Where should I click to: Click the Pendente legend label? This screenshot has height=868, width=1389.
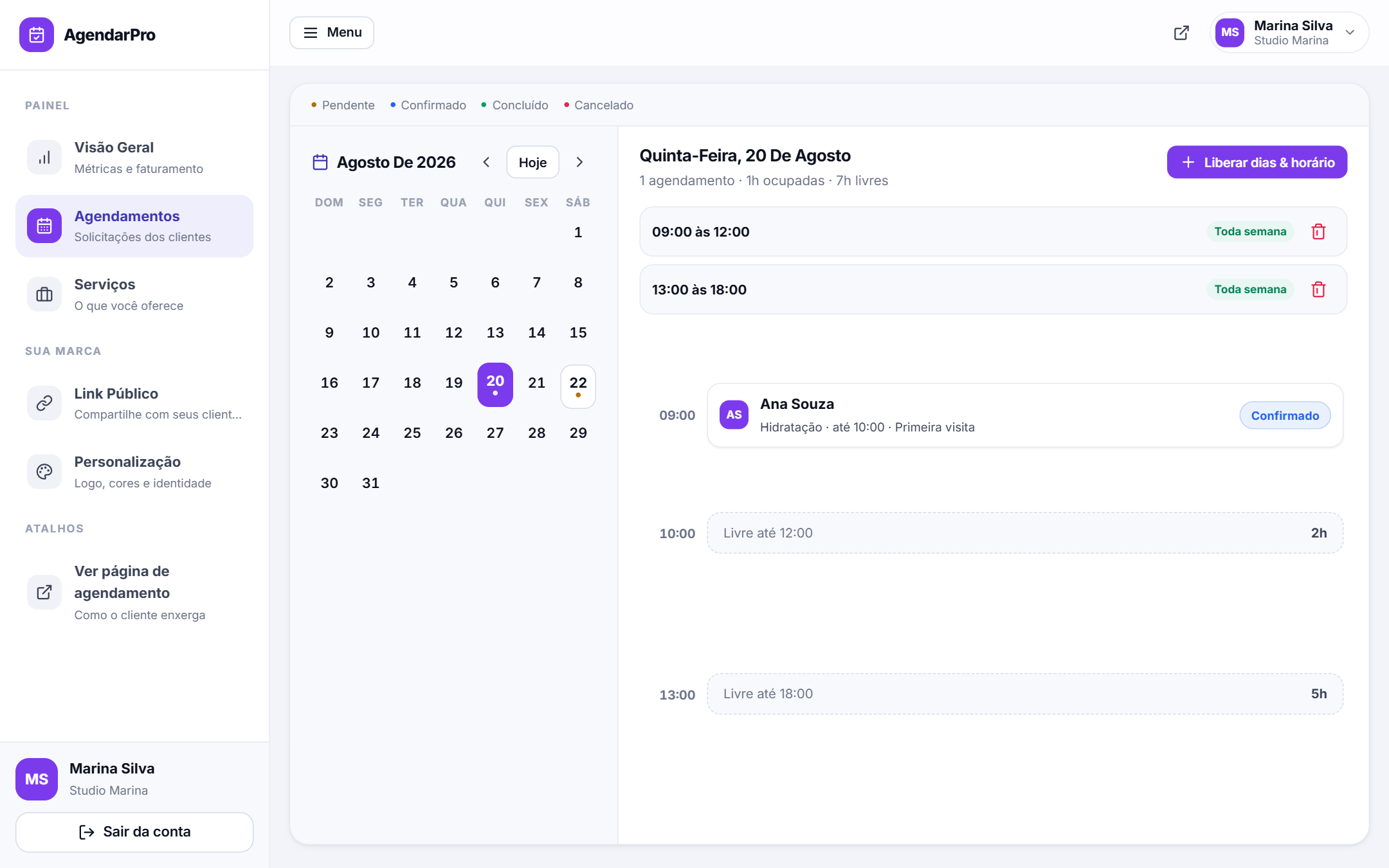coord(348,105)
